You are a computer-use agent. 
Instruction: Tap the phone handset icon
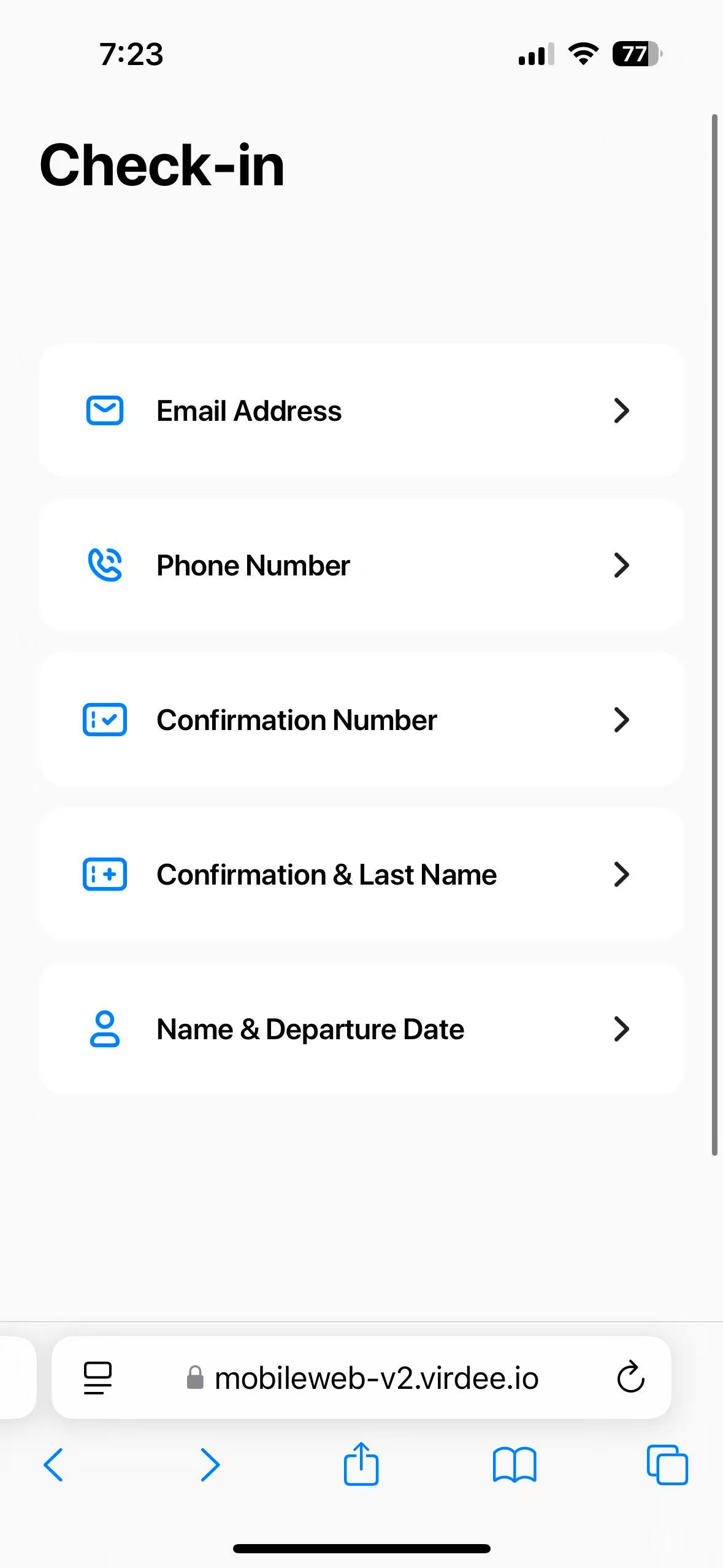click(105, 565)
